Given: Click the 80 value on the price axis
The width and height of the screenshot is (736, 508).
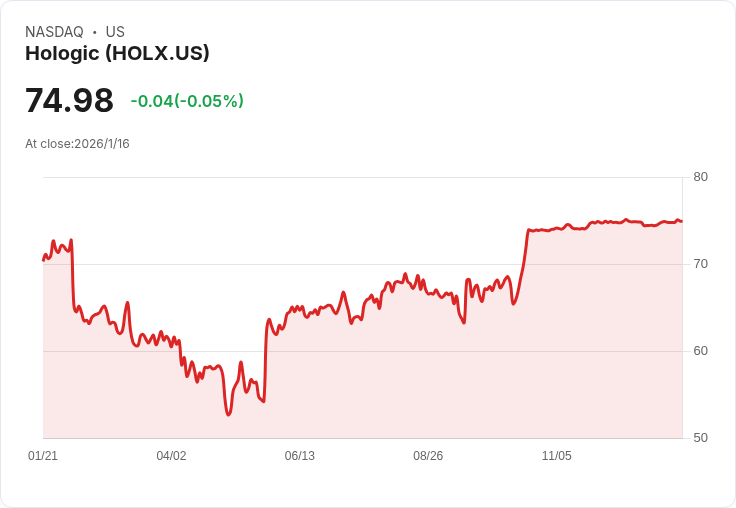Looking at the screenshot, I should [700, 177].
